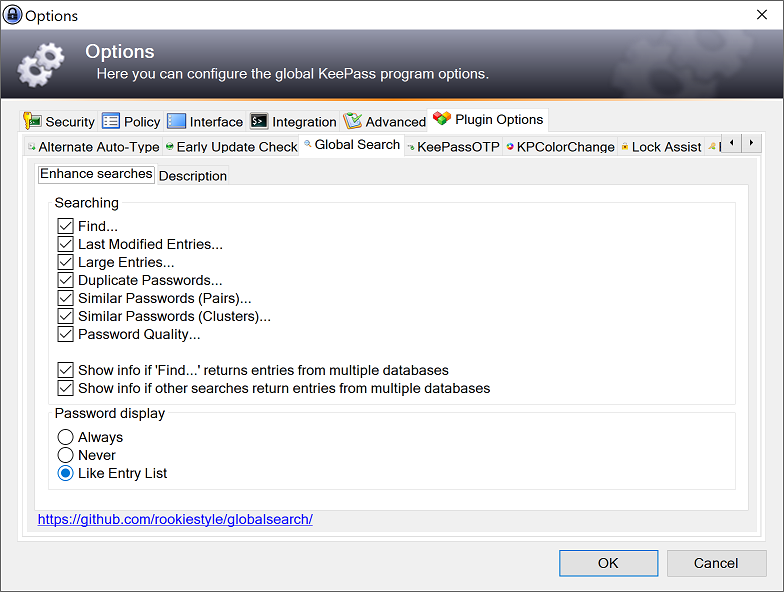
Task: Open the Advanced tab
Action: (x=384, y=122)
